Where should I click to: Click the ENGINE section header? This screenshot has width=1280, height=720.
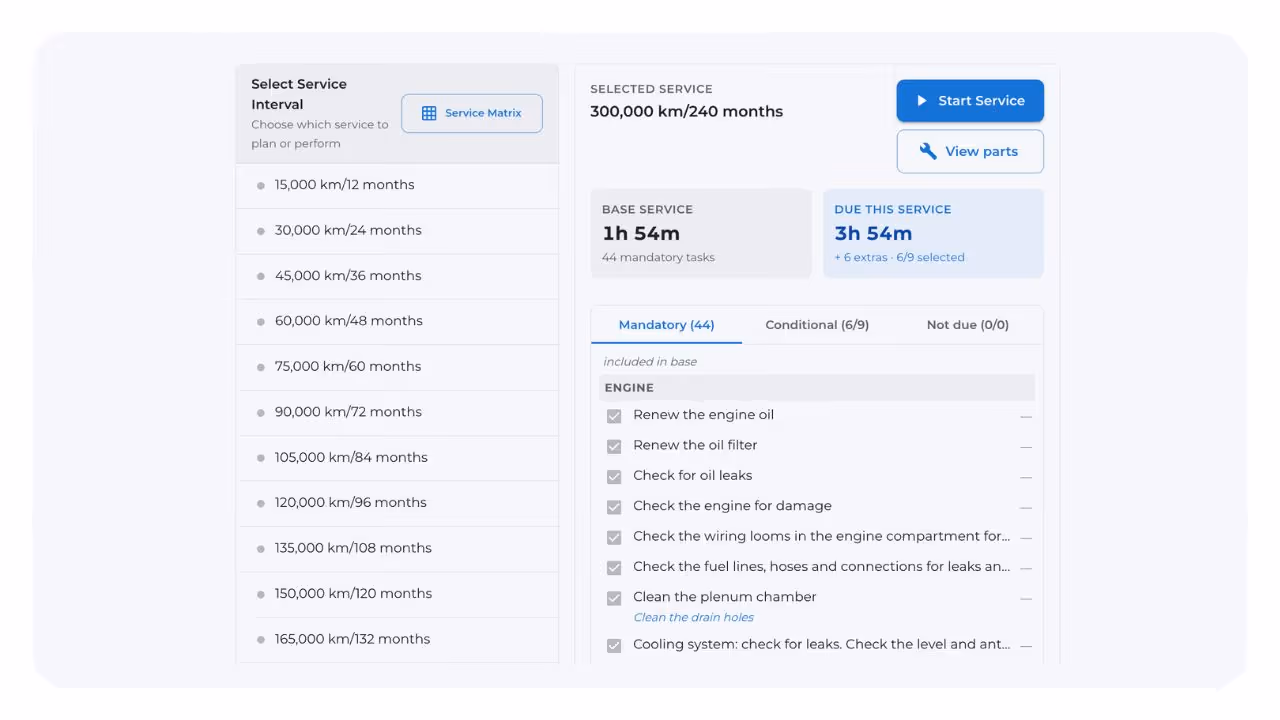tap(817, 388)
